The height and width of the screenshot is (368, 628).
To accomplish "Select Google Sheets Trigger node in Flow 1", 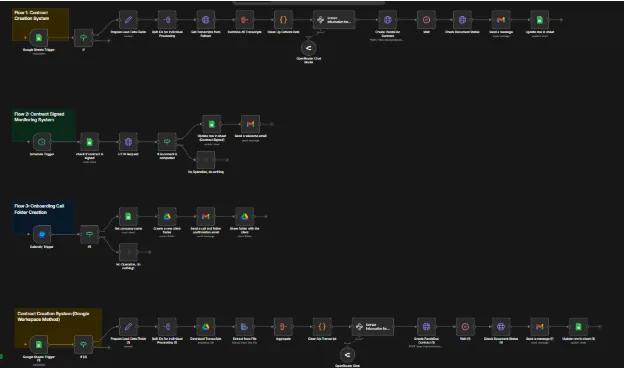I will (x=39, y=38).
